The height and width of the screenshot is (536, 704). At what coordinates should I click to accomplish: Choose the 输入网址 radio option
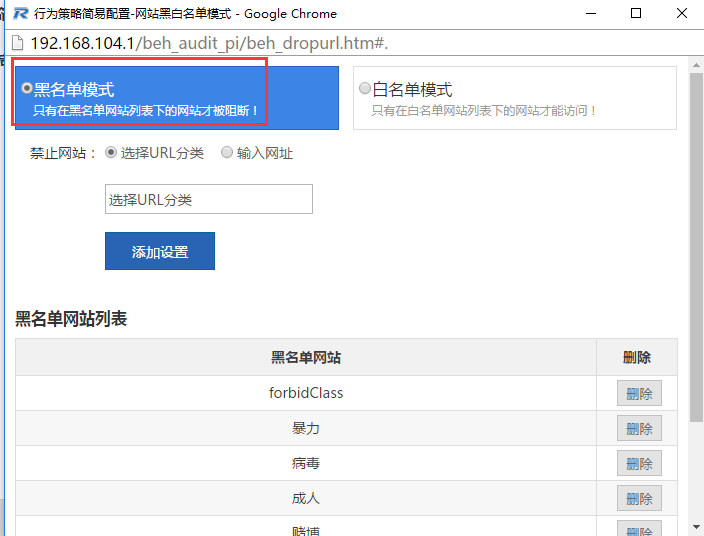click(x=227, y=153)
